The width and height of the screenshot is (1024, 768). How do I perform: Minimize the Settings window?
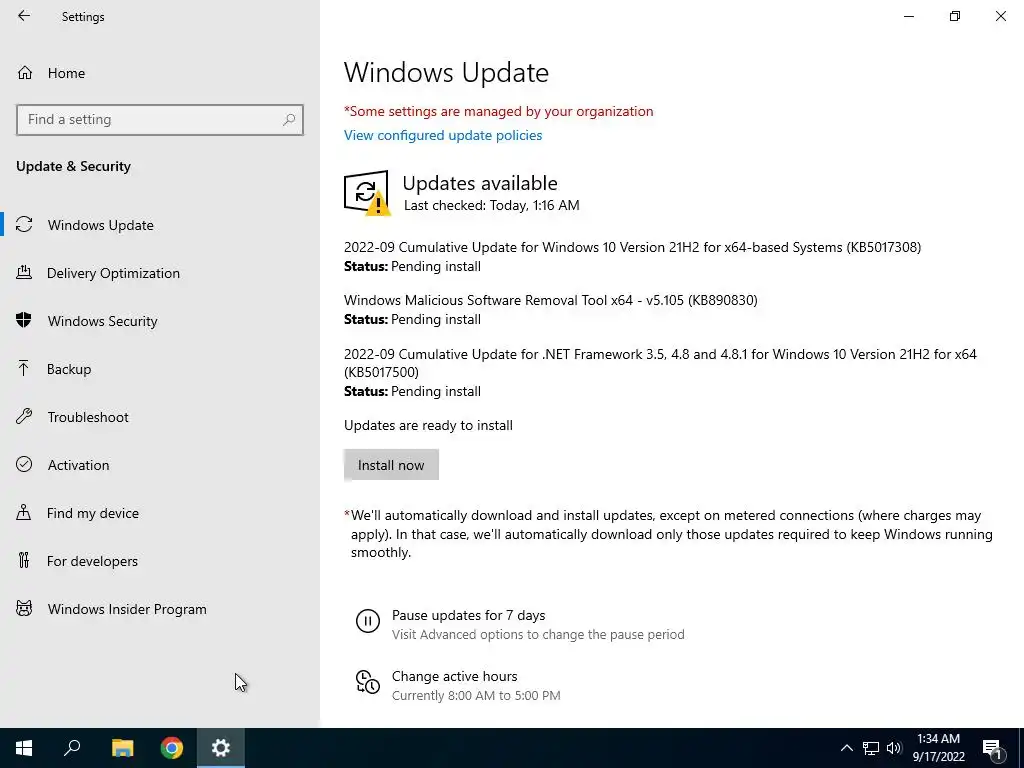[908, 16]
